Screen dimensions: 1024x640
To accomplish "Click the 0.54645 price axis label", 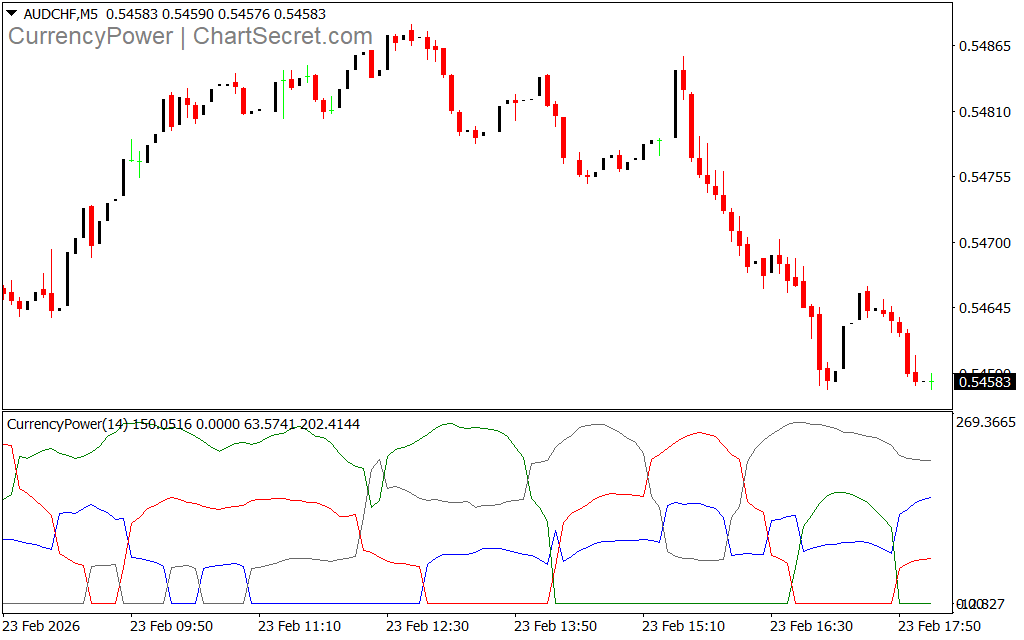I will [985, 308].
